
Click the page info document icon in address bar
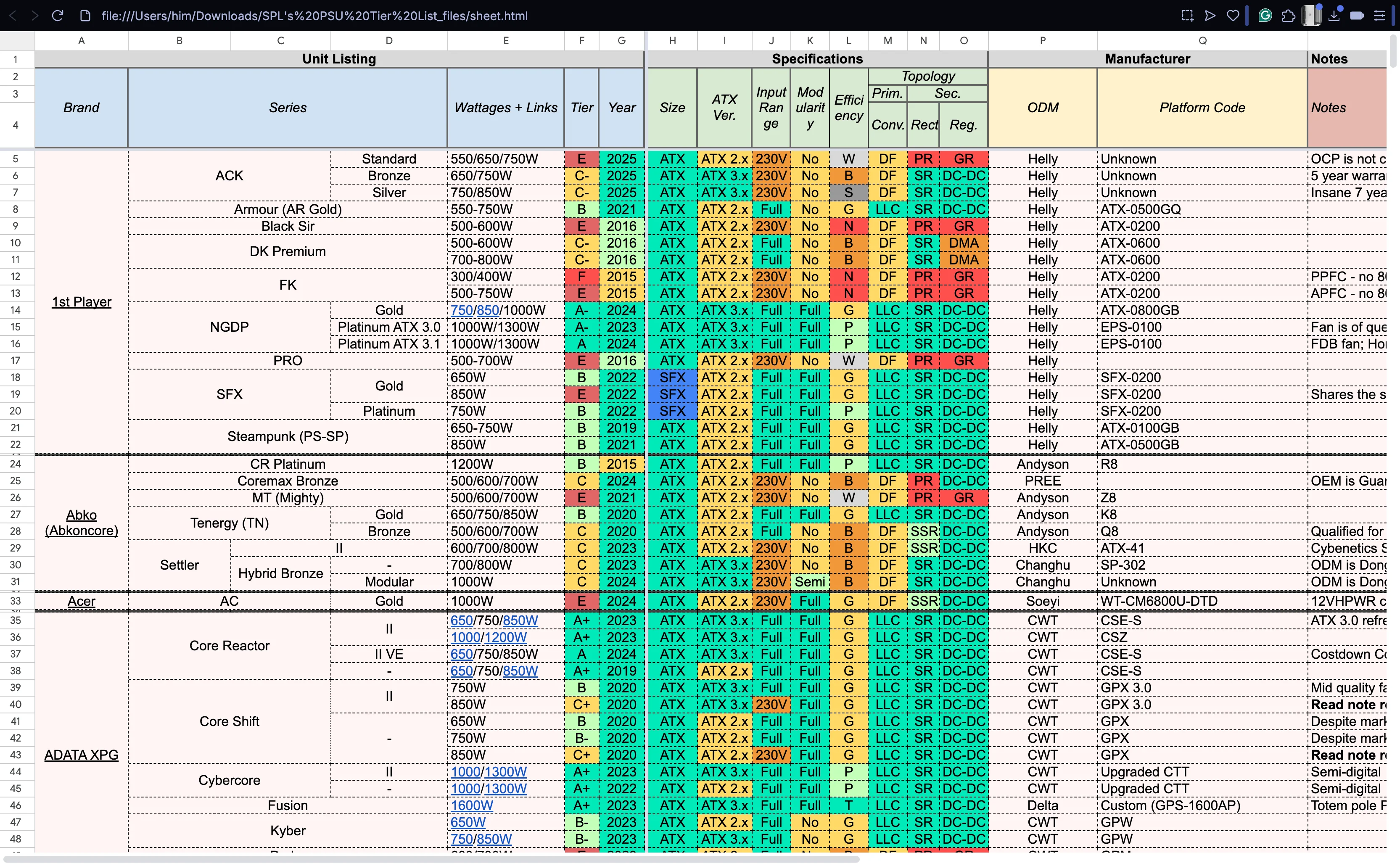tap(85, 16)
